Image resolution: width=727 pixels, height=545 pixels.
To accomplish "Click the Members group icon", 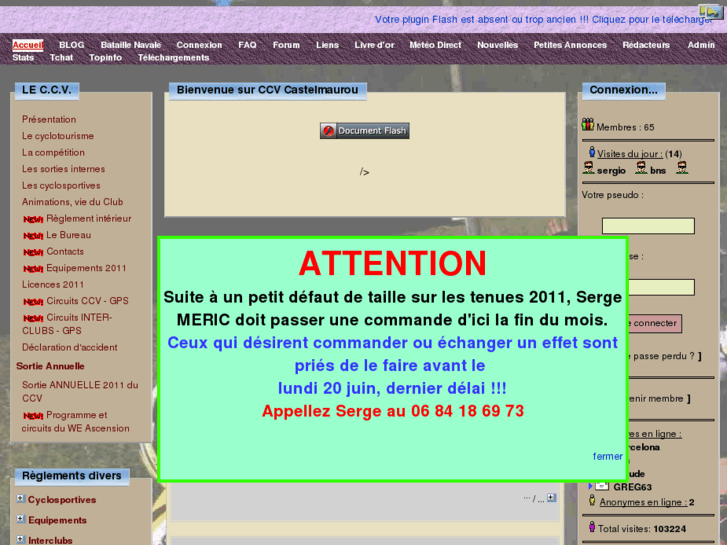I will tap(588, 125).
